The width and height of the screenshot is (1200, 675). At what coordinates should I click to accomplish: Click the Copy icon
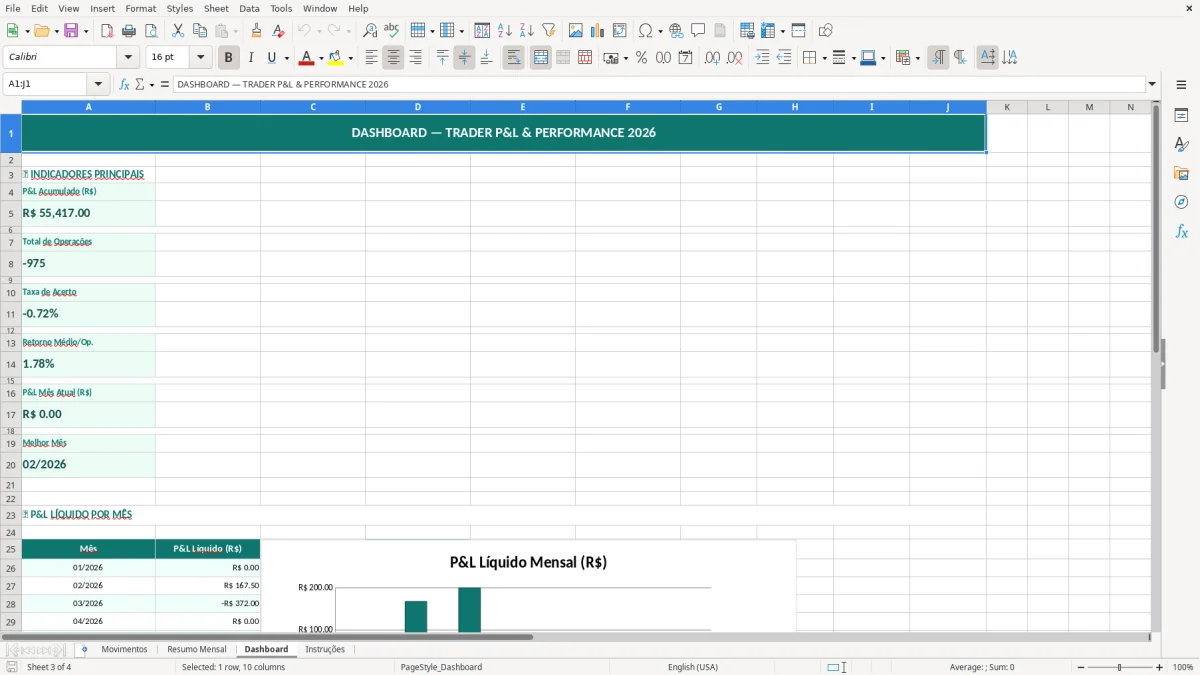pos(200,31)
